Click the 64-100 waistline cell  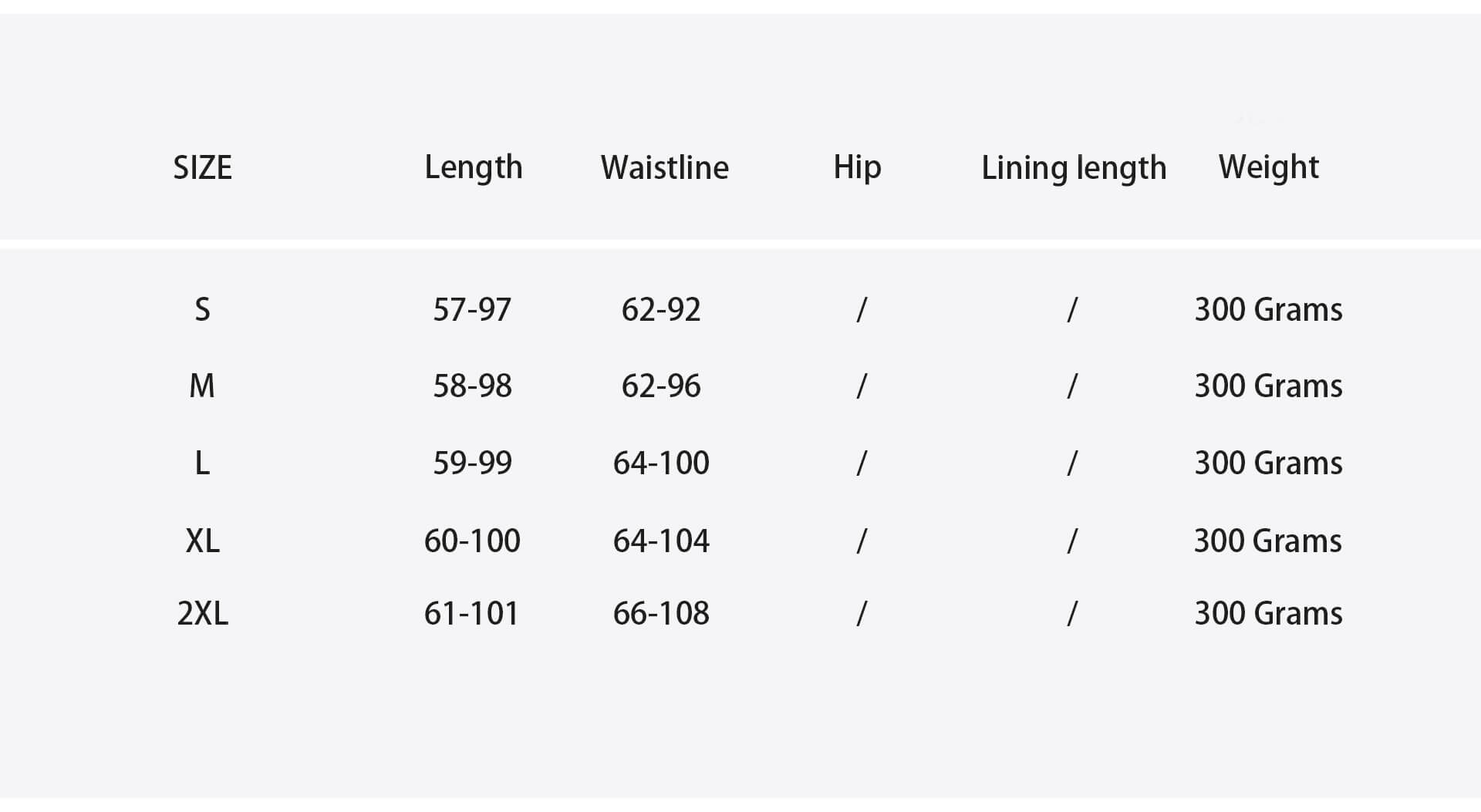661,463
